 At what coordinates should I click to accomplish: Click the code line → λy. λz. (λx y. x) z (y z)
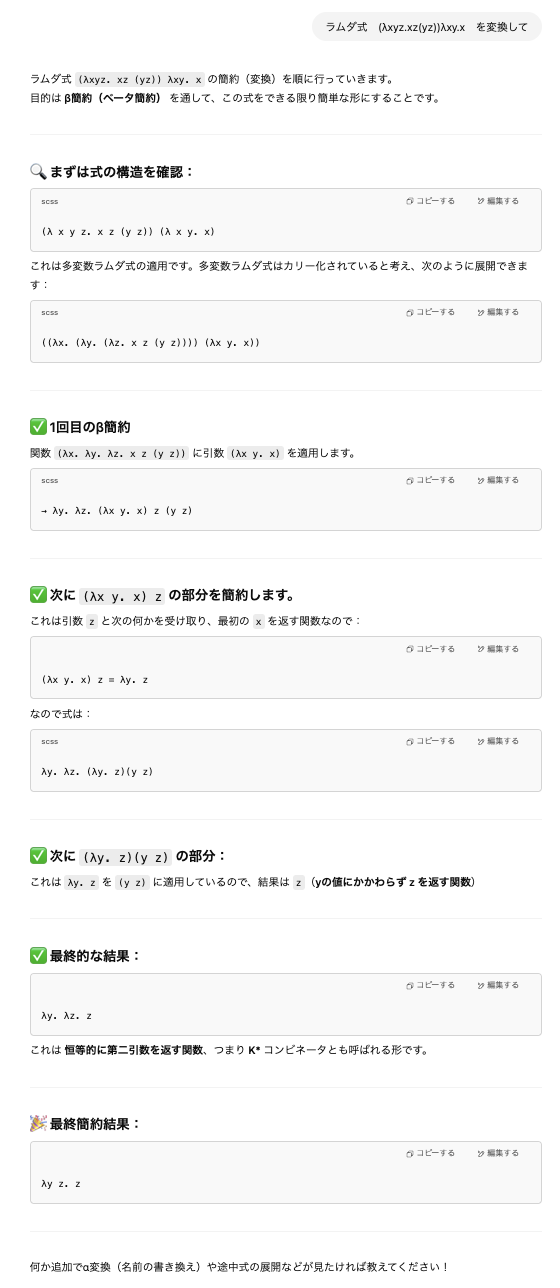117,511
